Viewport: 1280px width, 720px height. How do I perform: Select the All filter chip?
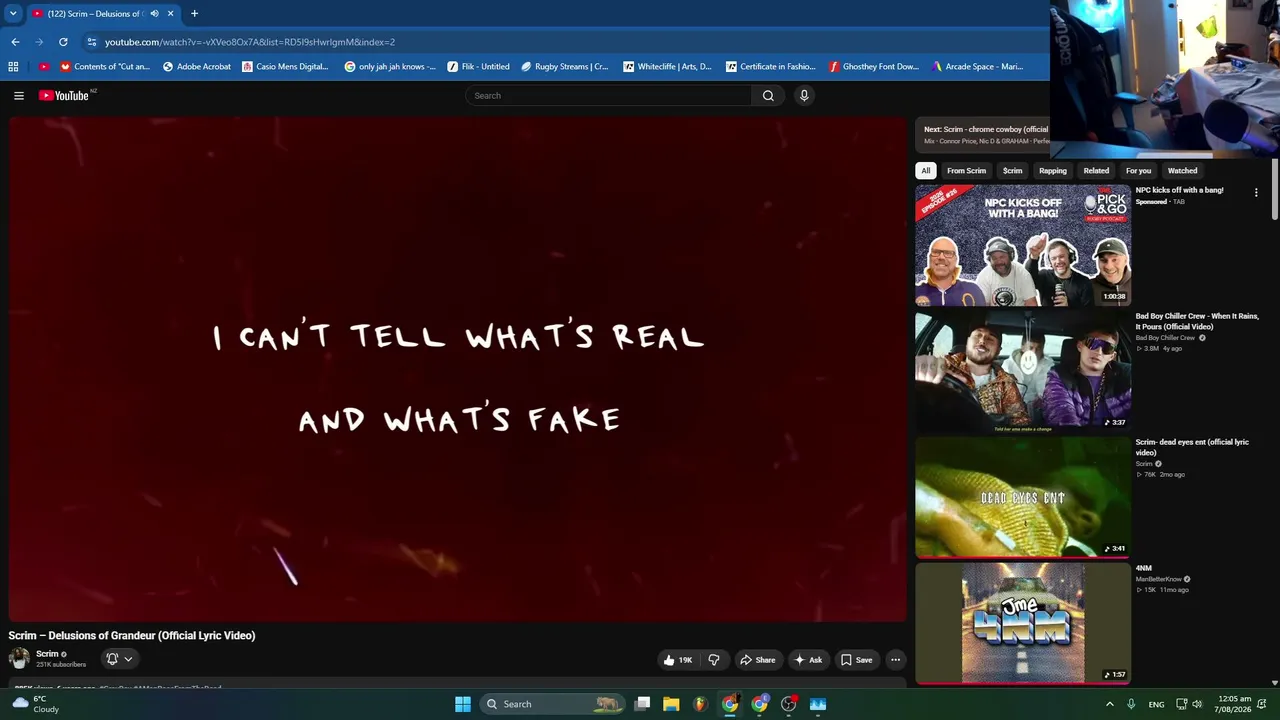[x=926, y=171]
